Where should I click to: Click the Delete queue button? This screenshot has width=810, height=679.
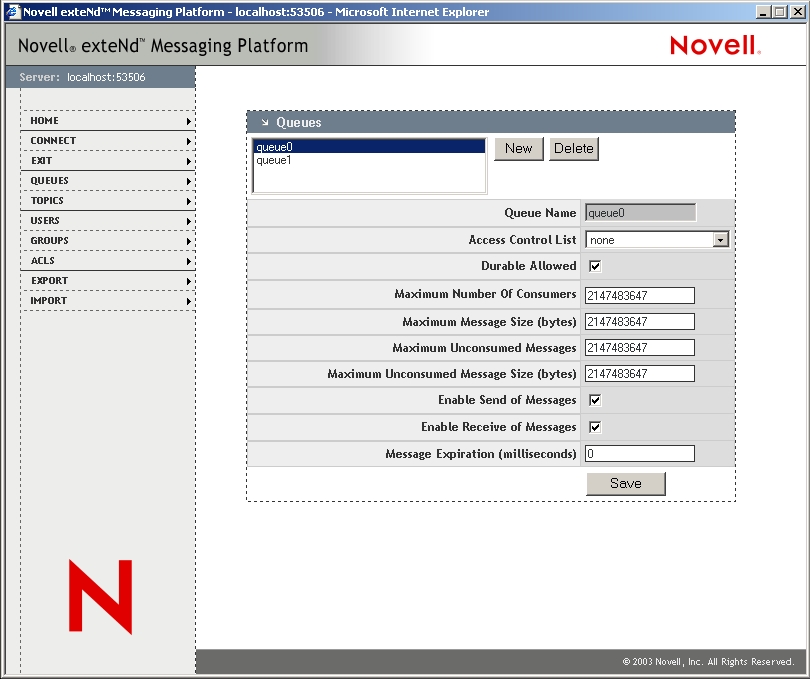tap(574, 149)
